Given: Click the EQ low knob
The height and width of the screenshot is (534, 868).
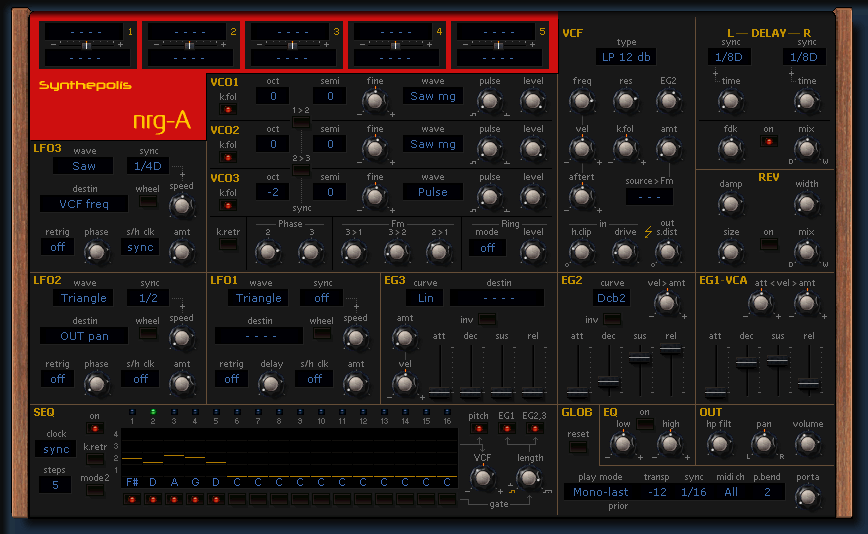Looking at the screenshot, I should click(x=623, y=443).
